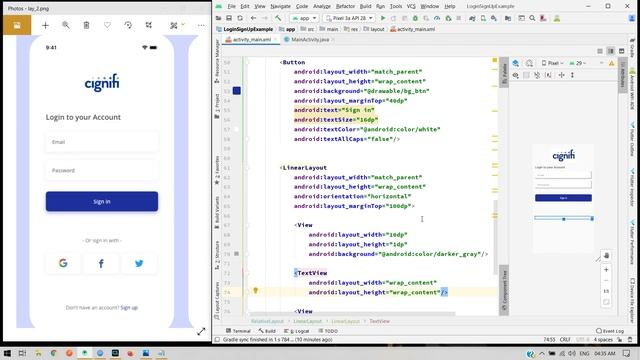Select the activity_main.xml editor tab

[251, 40]
